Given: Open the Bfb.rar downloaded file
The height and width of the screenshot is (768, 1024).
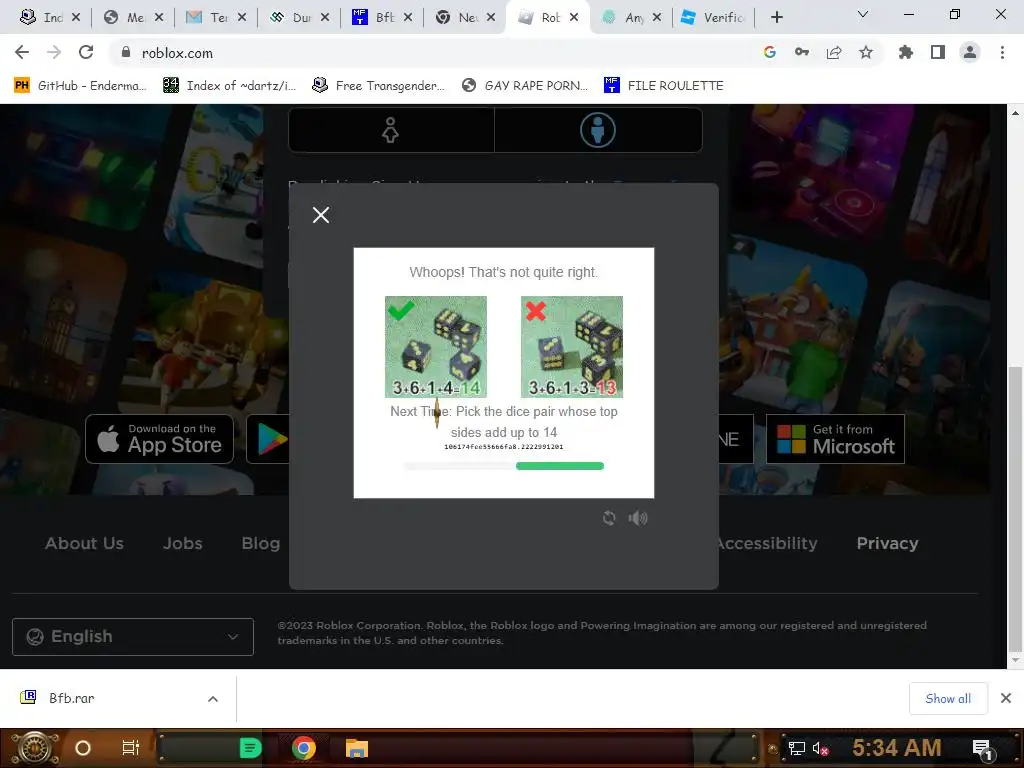Looking at the screenshot, I should [x=72, y=698].
